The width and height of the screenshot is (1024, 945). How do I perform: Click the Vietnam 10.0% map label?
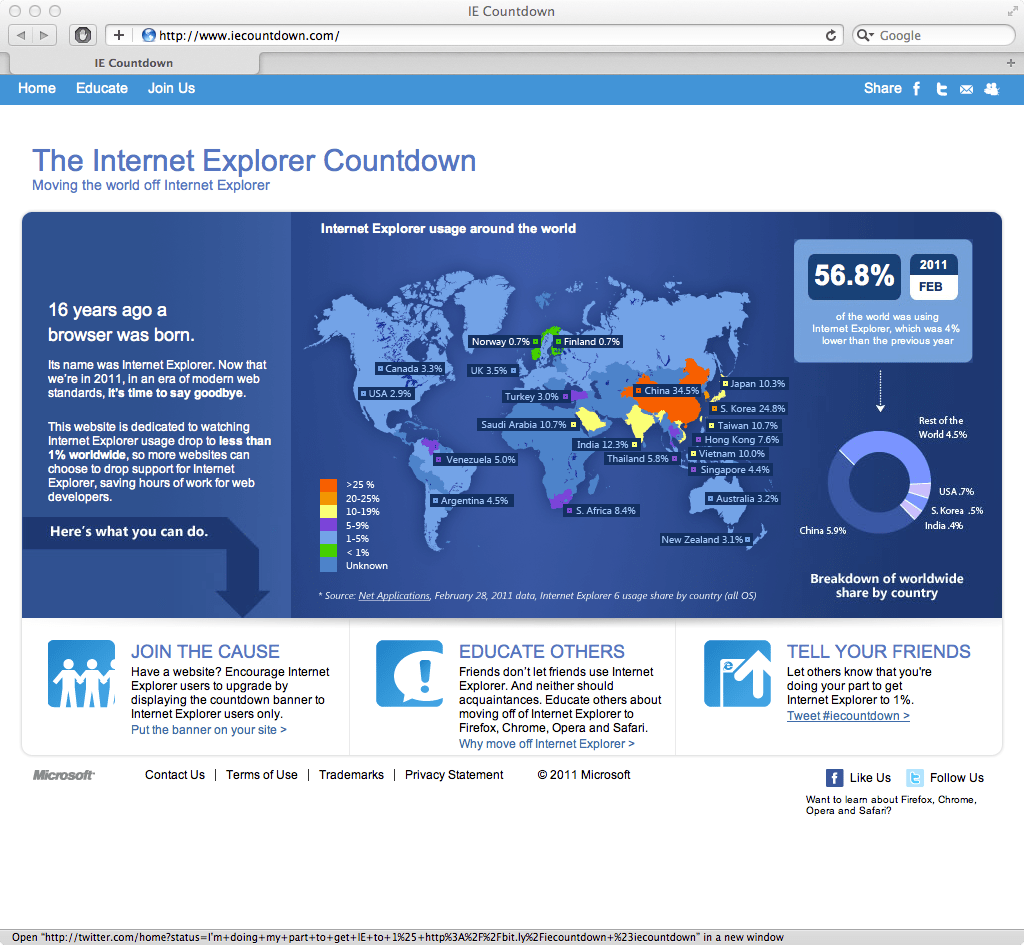click(728, 454)
